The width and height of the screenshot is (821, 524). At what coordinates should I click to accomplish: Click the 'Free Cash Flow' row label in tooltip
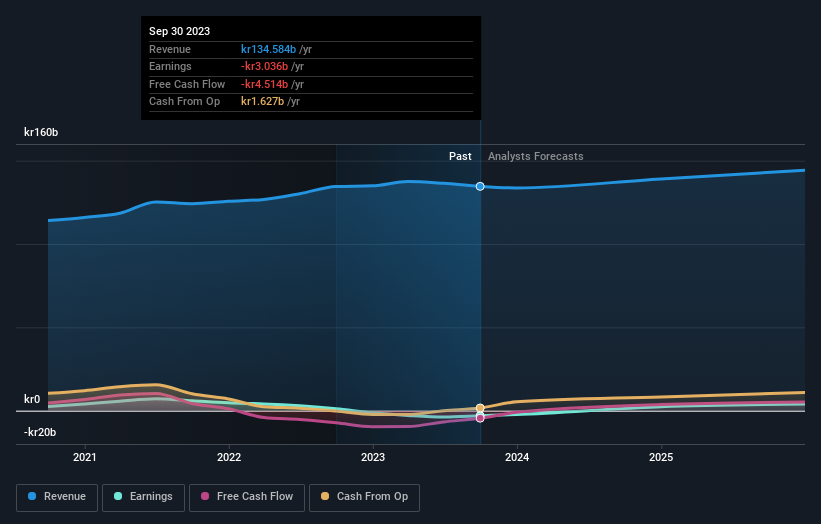tap(187, 84)
